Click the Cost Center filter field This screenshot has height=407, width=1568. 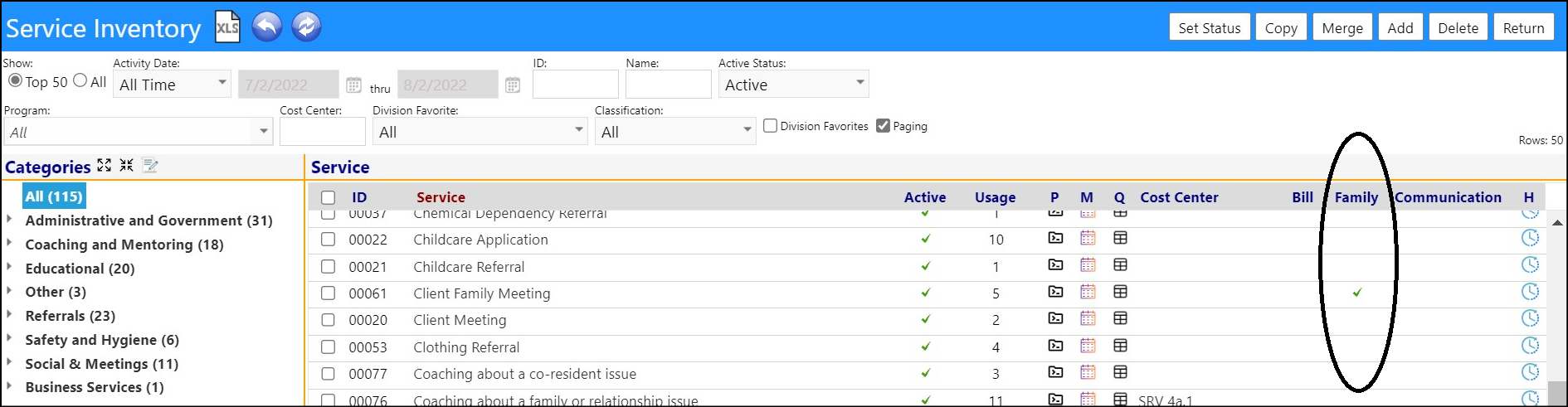point(322,131)
